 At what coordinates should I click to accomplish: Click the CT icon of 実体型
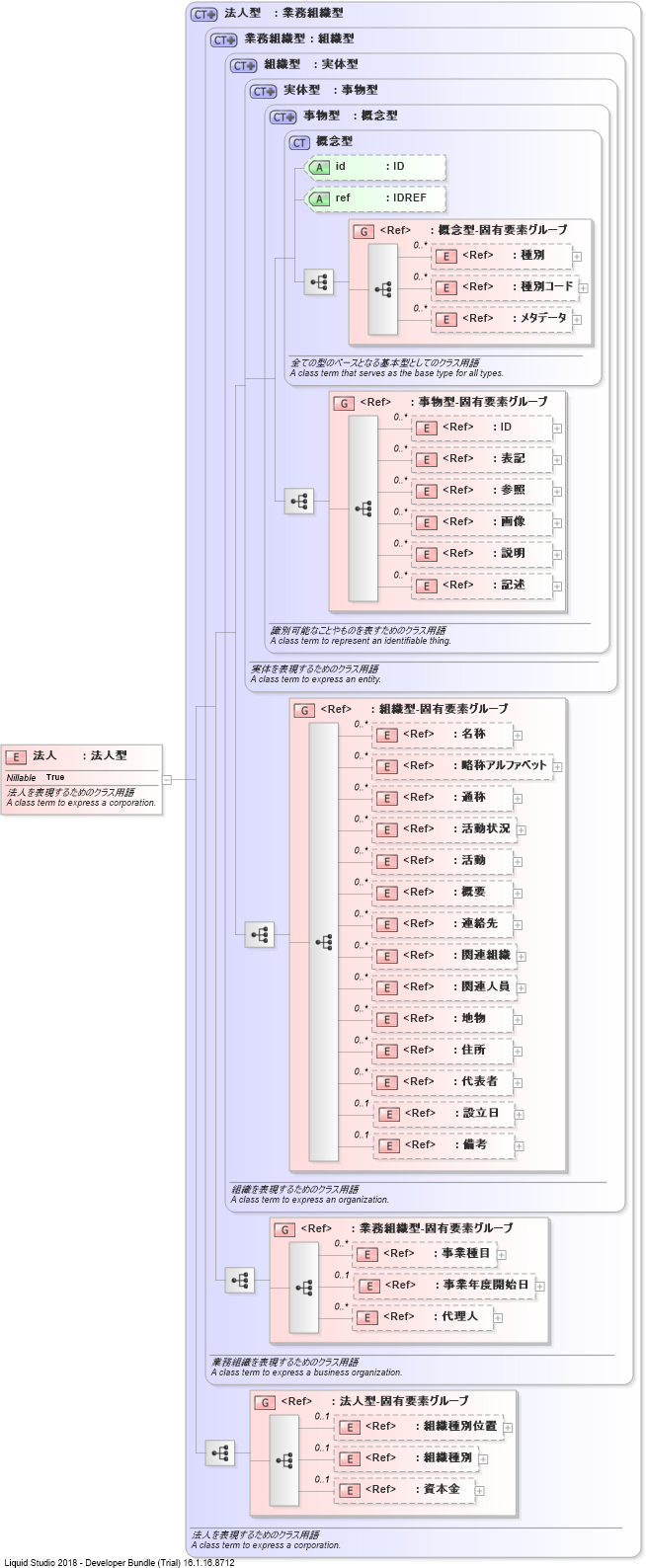pos(264,91)
